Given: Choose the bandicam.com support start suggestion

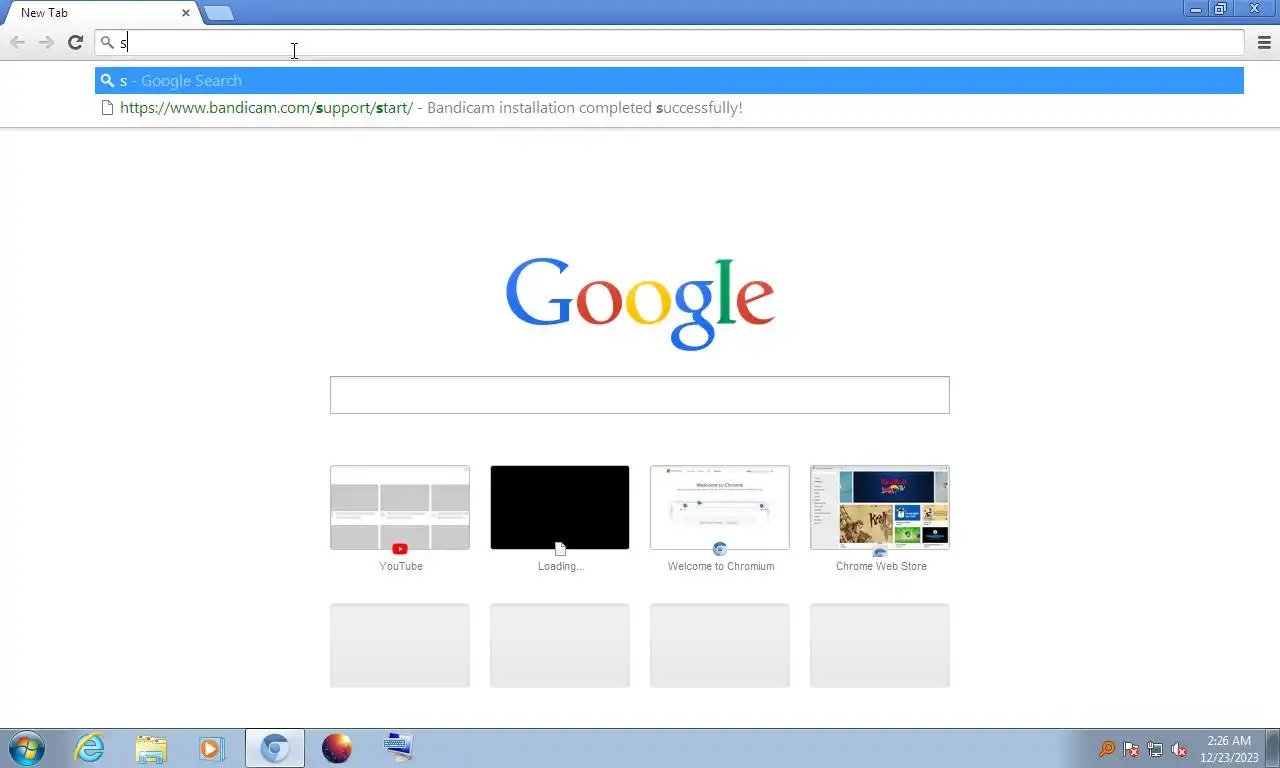Looking at the screenshot, I should tap(669, 108).
